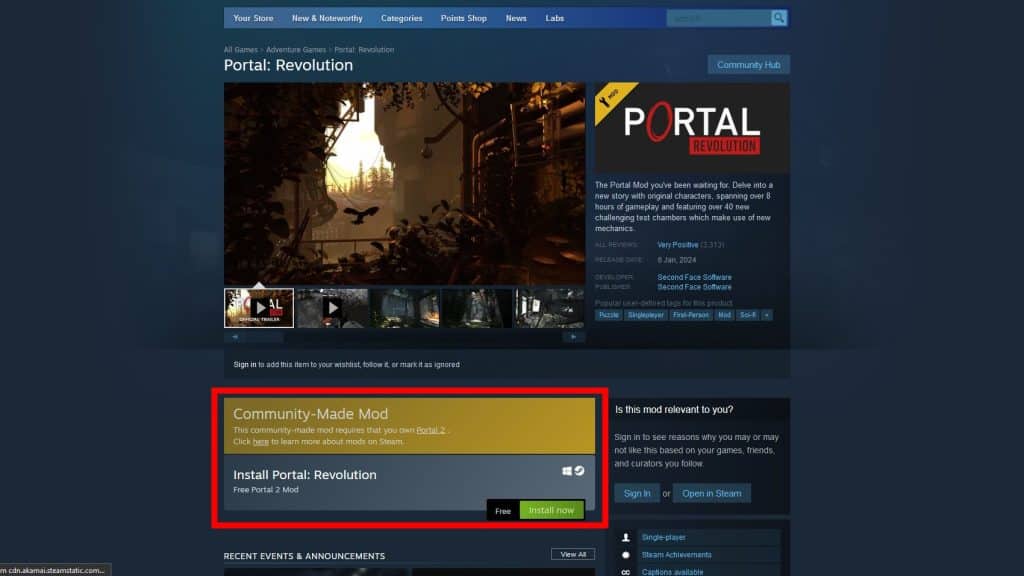The width and height of the screenshot is (1024, 576).
Task: Play the official trailer thumbnail
Action: [x=259, y=308]
